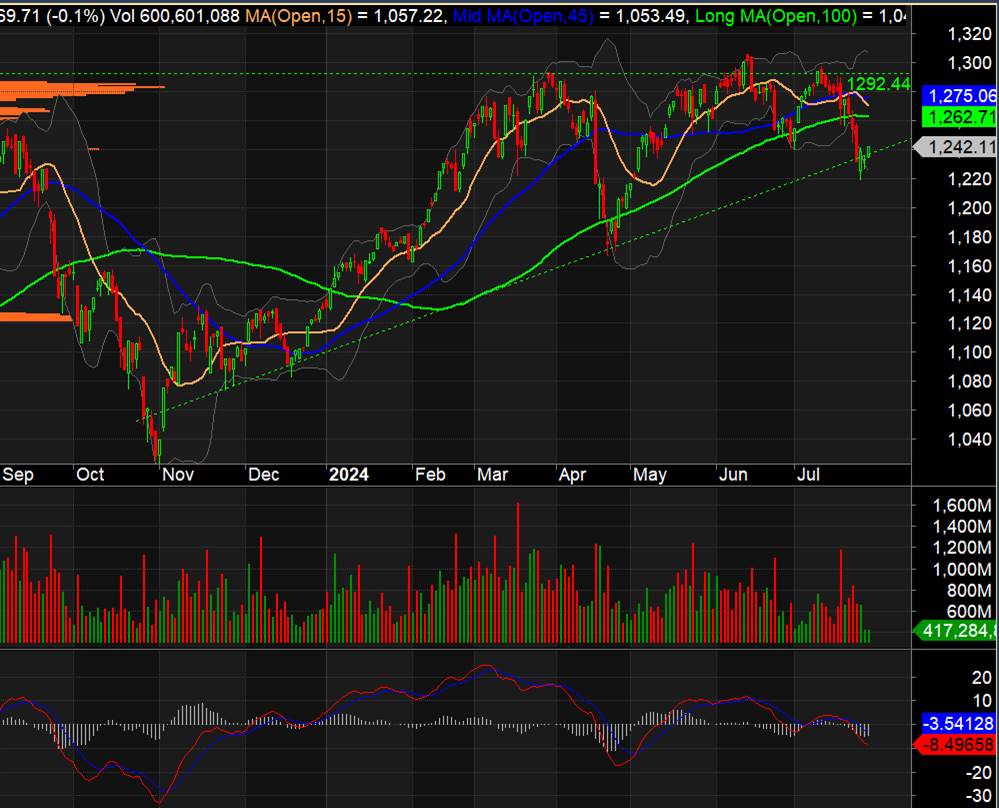999x808 pixels.
Task: Click the 600M volume axis label
Action: click(x=969, y=612)
